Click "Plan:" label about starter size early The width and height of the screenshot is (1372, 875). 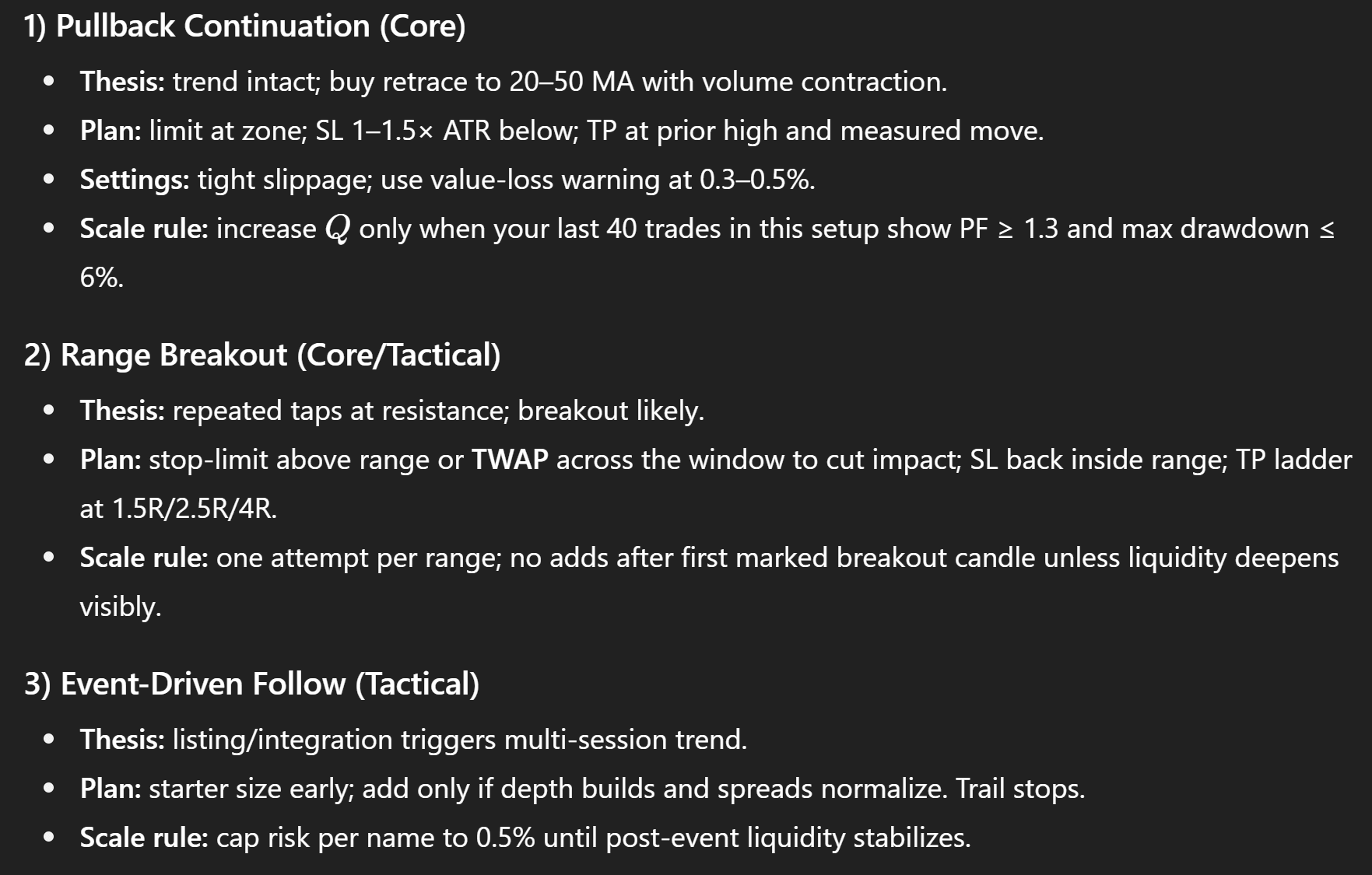pos(111,789)
